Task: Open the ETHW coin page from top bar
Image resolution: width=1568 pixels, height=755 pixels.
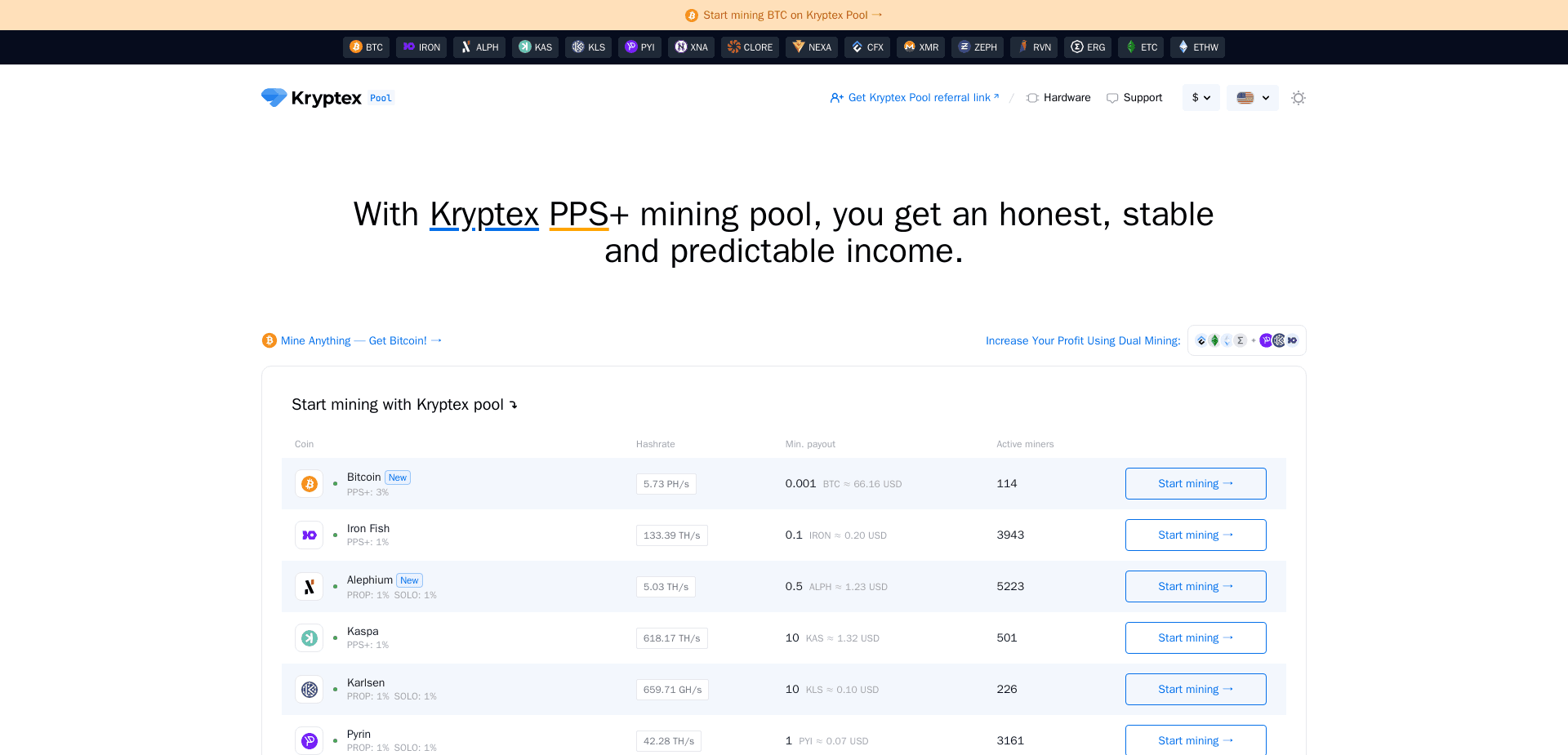Action: (1183, 47)
